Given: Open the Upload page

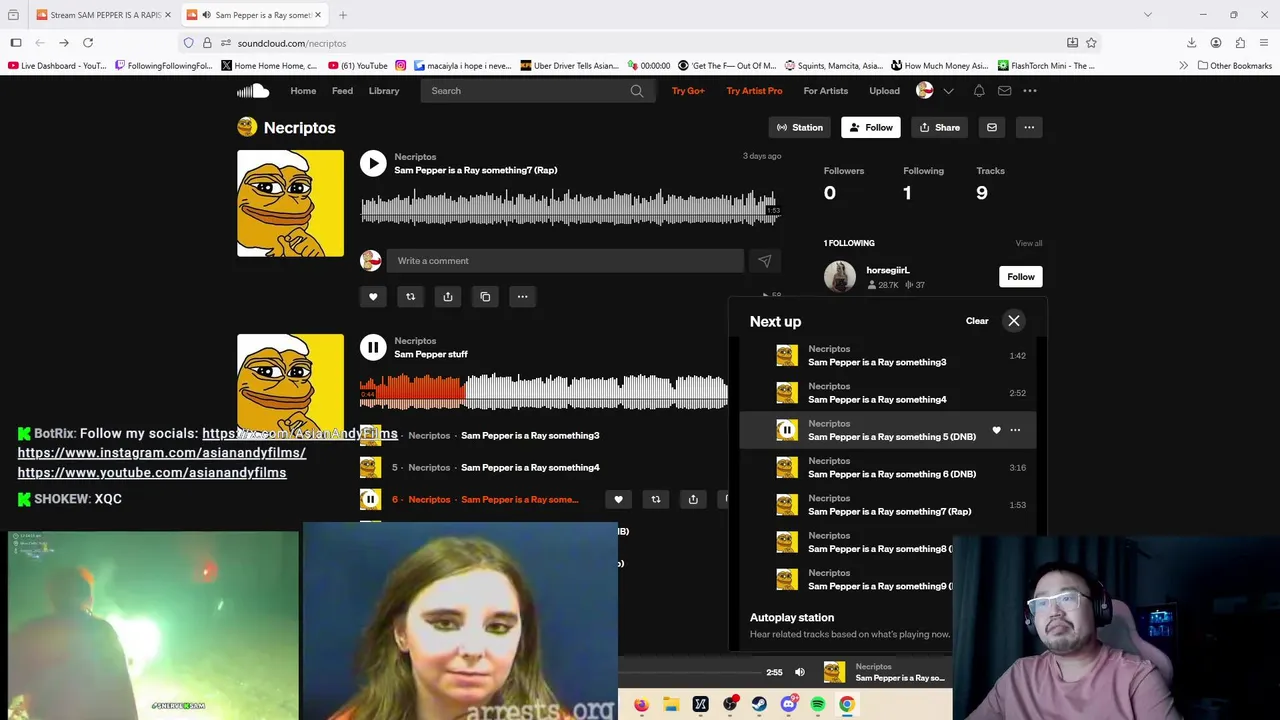Looking at the screenshot, I should pyautogui.click(x=884, y=91).
